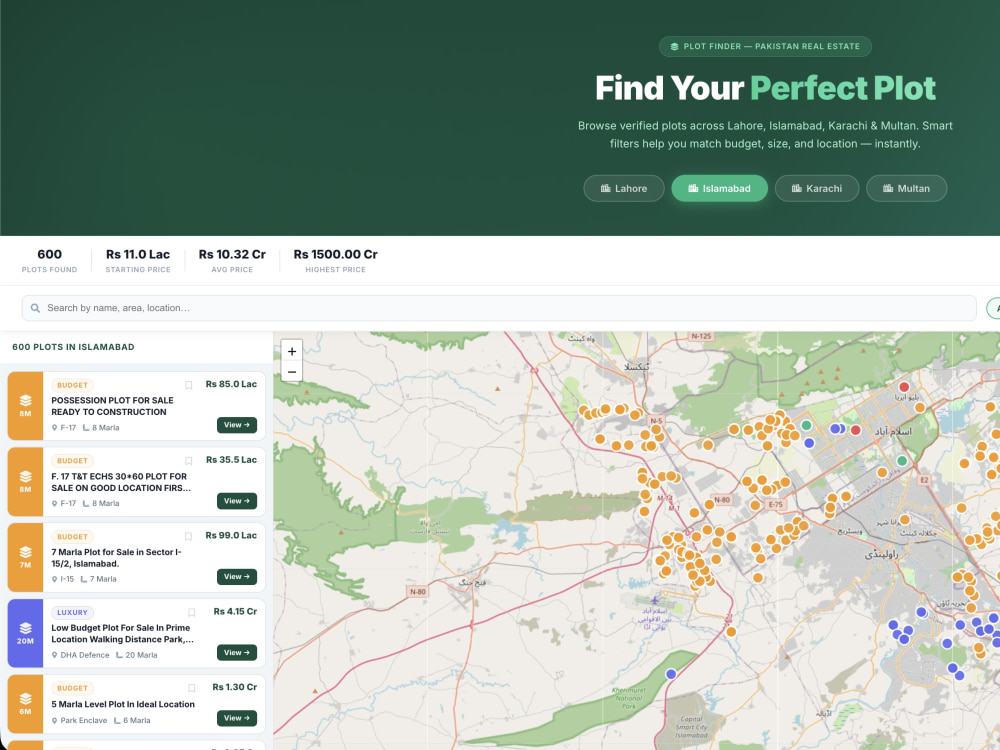This screenshot has width=1000, height=750.
Task: Click the 8M layers icon on Rs 85.0 Lac card
Action: (26, 401)
